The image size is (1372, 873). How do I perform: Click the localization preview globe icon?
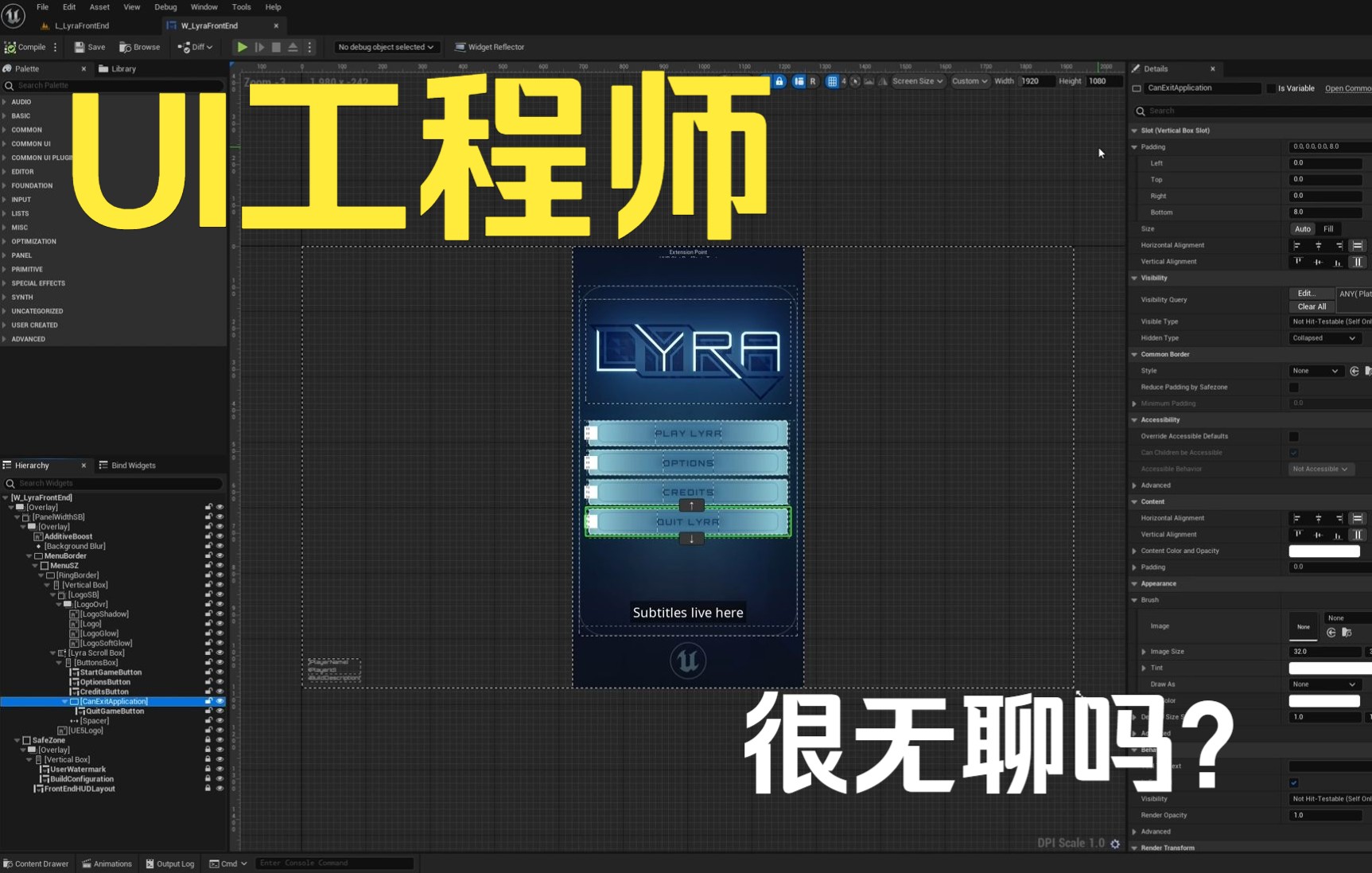(x=855, y=81)
